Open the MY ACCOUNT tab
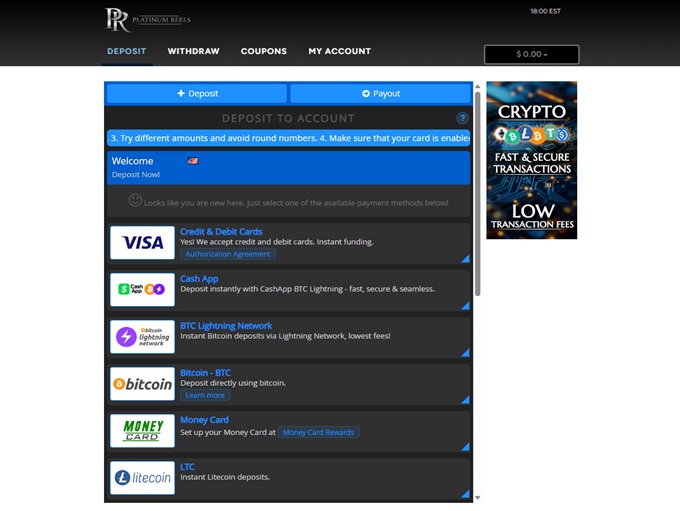This screenshot has height=511, width=680. [340, 51]
